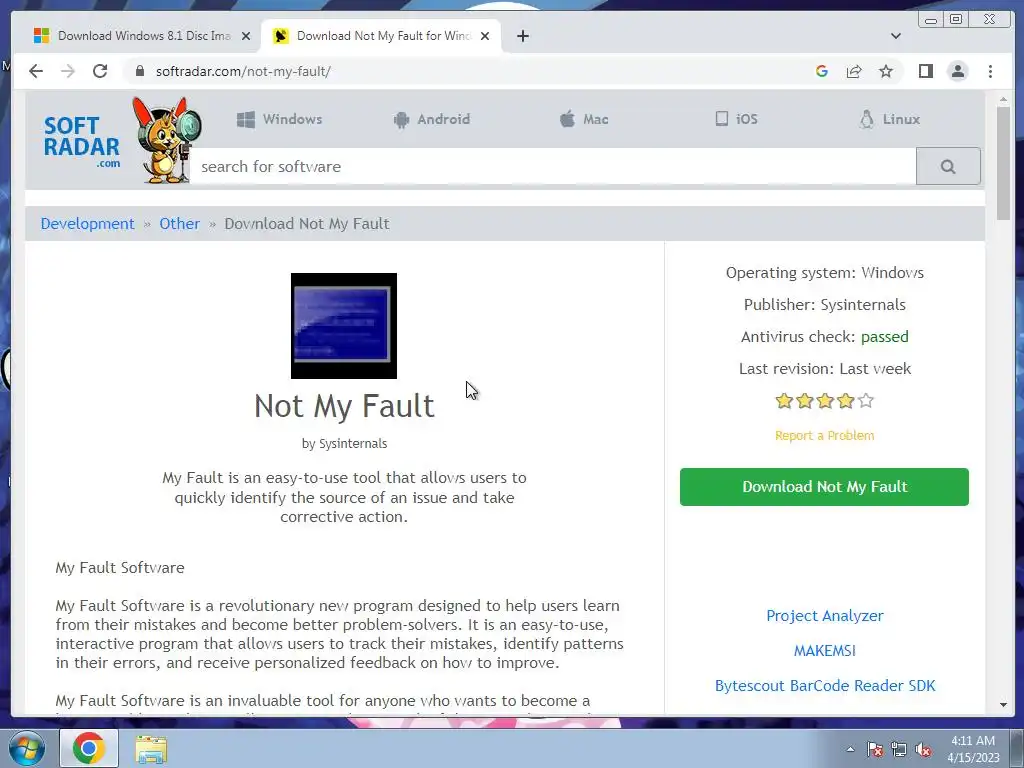Open the Chrome profile menu
Screen dimensions: 1024x768
click(x=957, y=71)
